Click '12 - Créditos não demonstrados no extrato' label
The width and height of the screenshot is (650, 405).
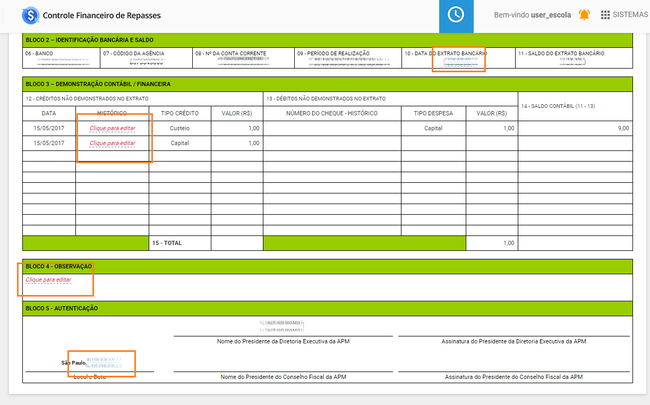tap(87, 99)
